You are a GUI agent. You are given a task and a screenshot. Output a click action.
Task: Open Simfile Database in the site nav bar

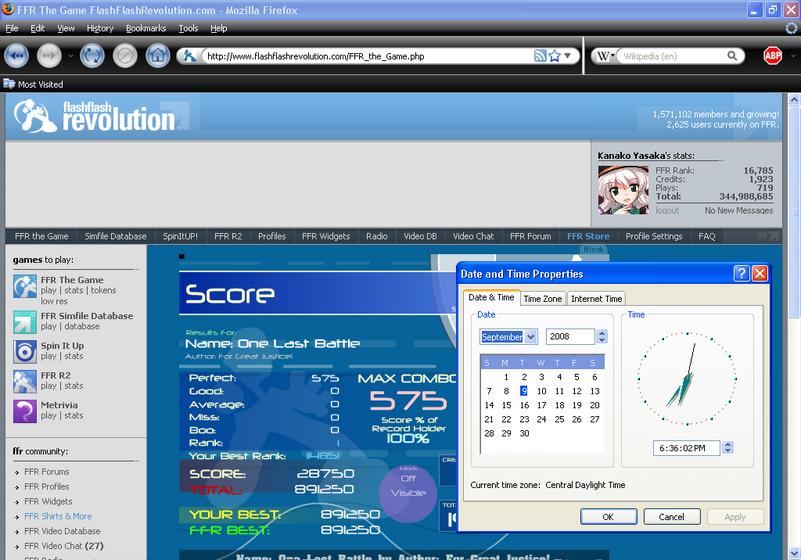tap(115, 236)
